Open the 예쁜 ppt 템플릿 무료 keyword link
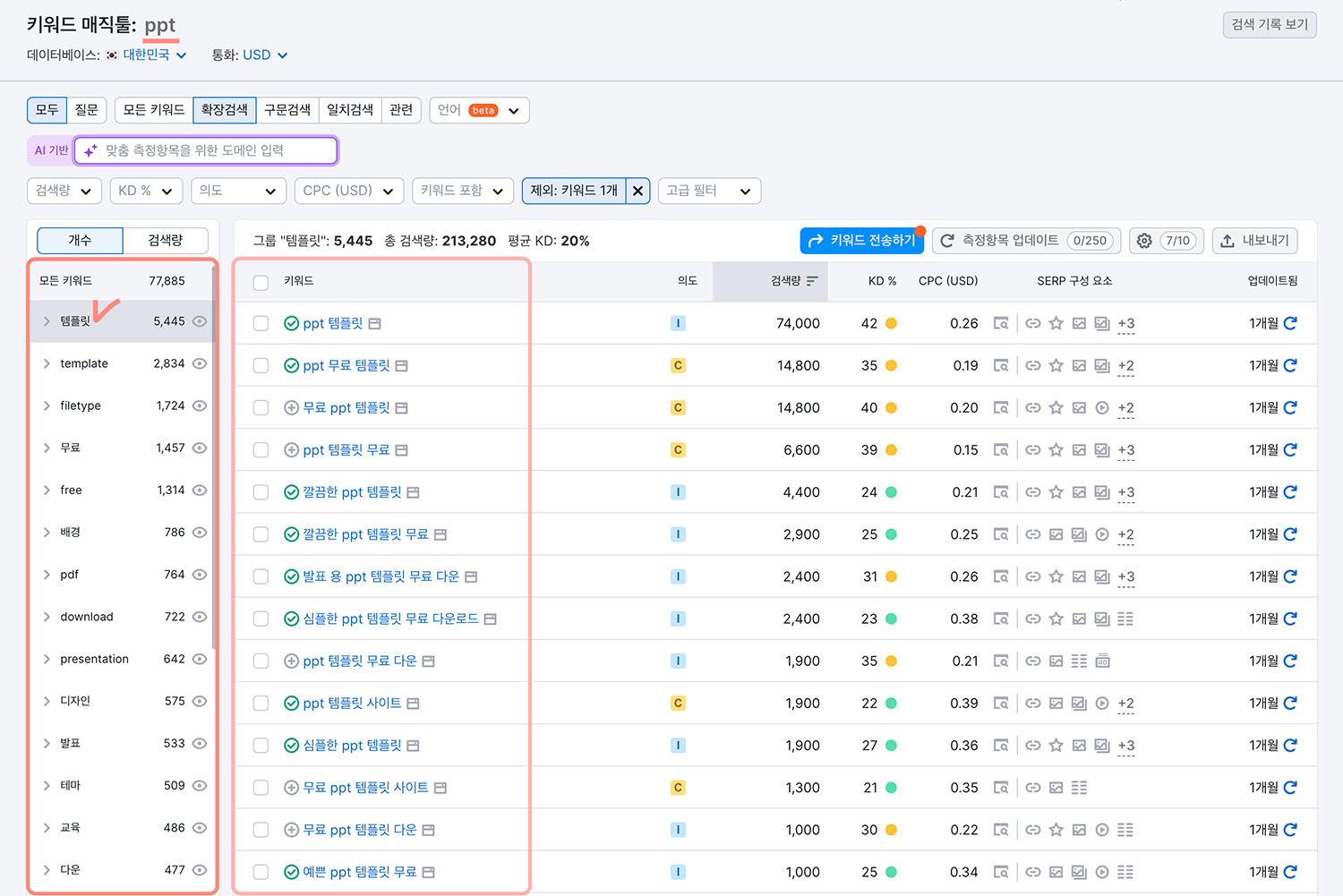Image resolution: width=1343 pixels, height=896 pixels. [x=360, y=872]
